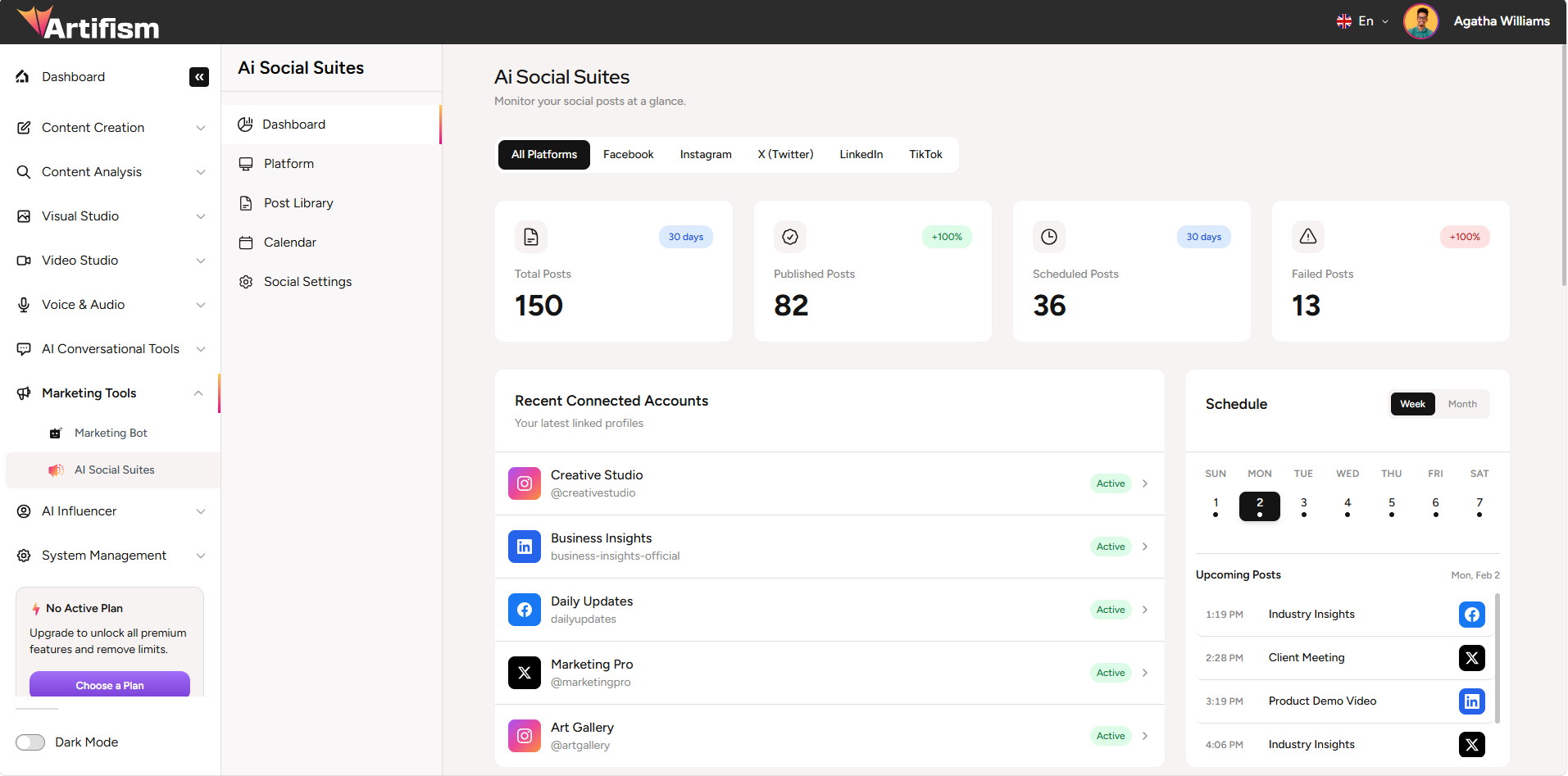
Task: Open the En language dropdown
Action: pyautogui.click(x=1361, y=20)
